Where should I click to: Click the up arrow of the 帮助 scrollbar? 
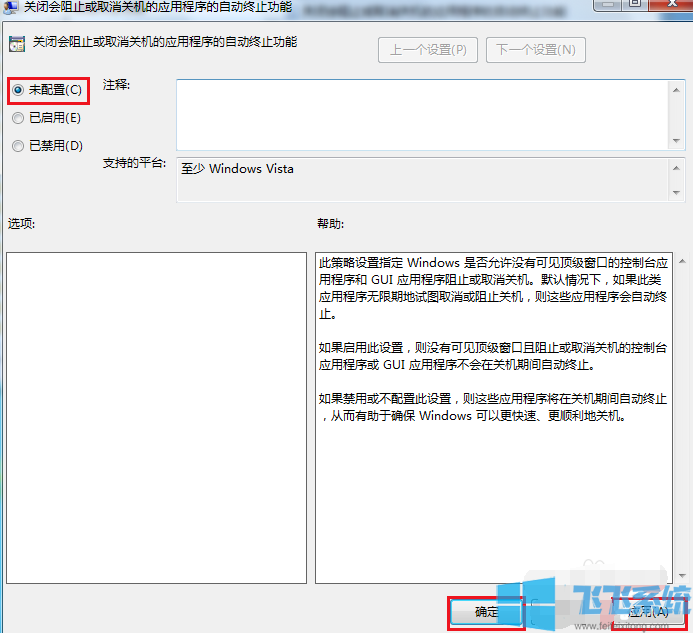pos(682,261)
